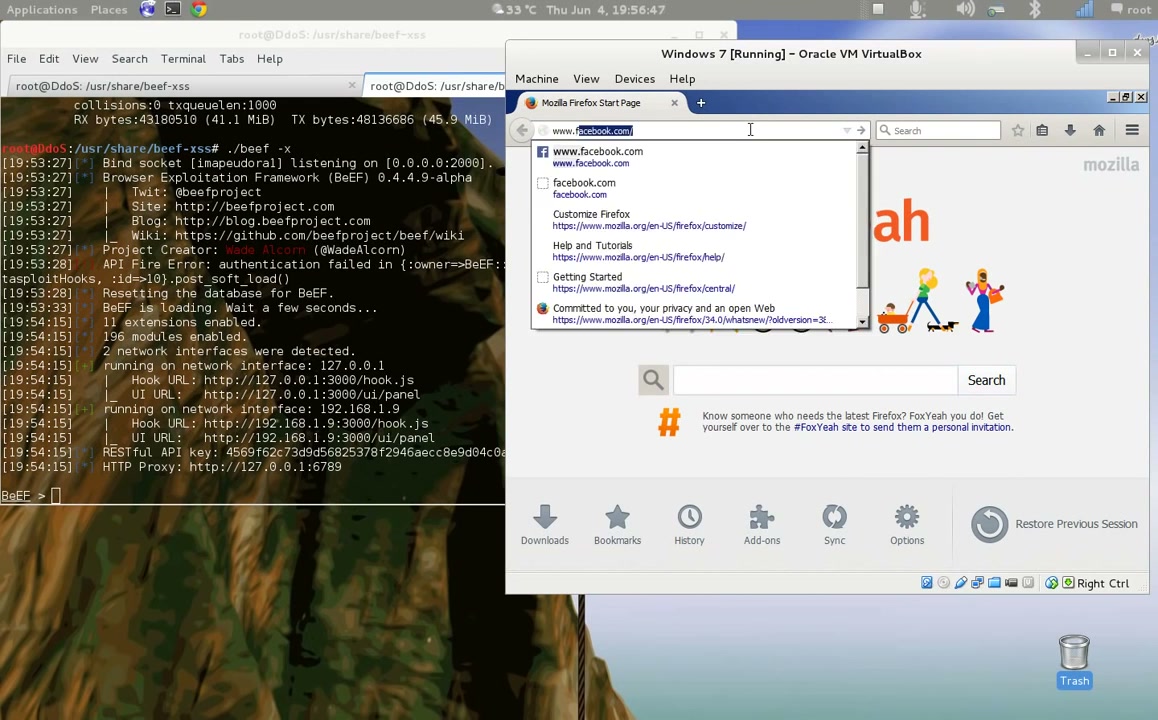Screen dimensions: 1158x720
Task: Open the VirtualBox View menu
Action: coord(586,79)
